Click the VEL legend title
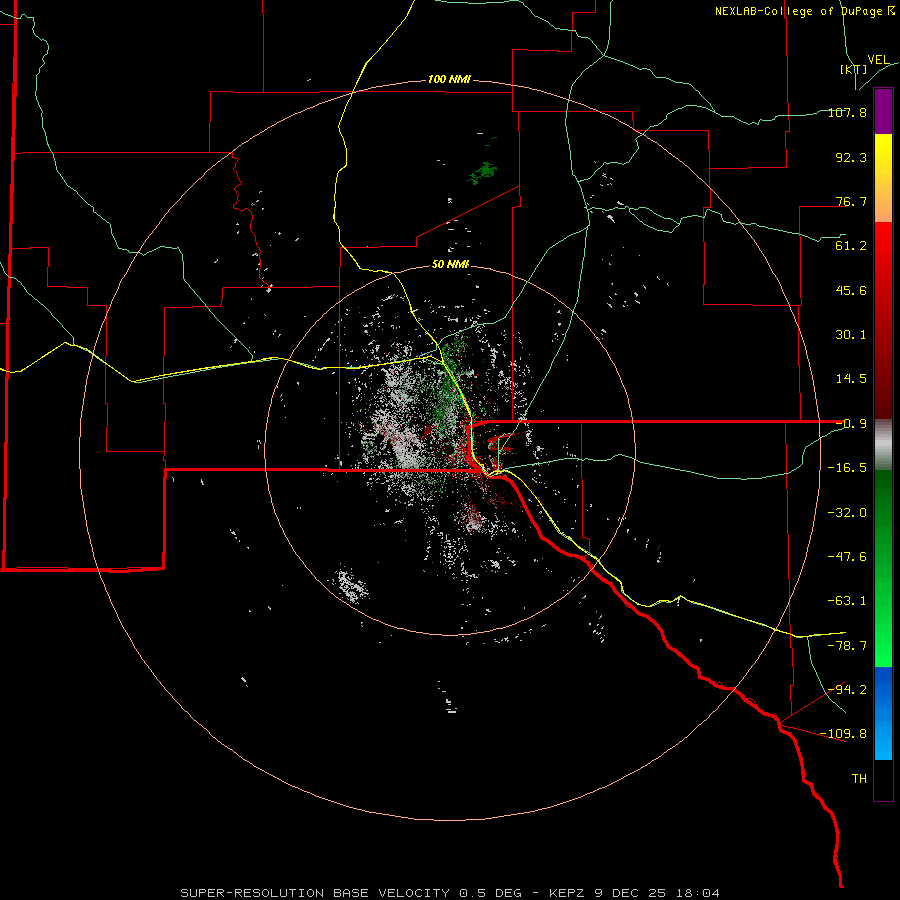The image size is (900, 900). point(878,60)
